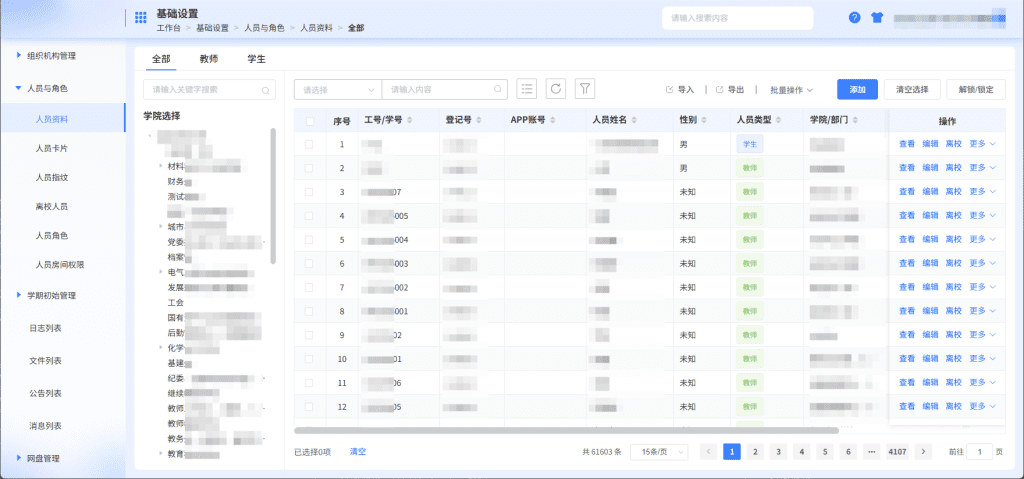
Task: Click the horizontal scrollbar below the table
Action: tap(566, 431)
